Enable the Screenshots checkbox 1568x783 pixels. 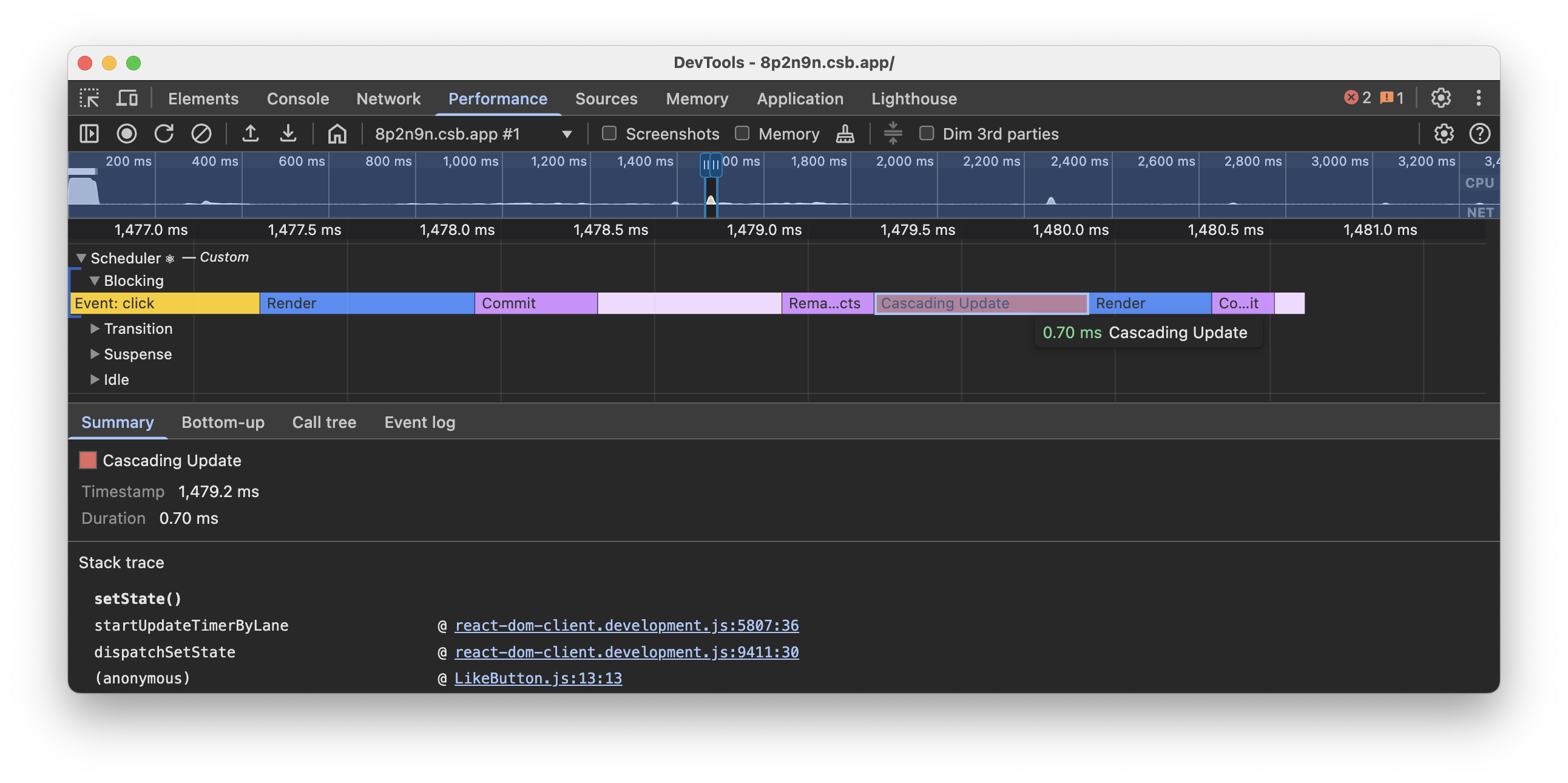click(609, 134)
